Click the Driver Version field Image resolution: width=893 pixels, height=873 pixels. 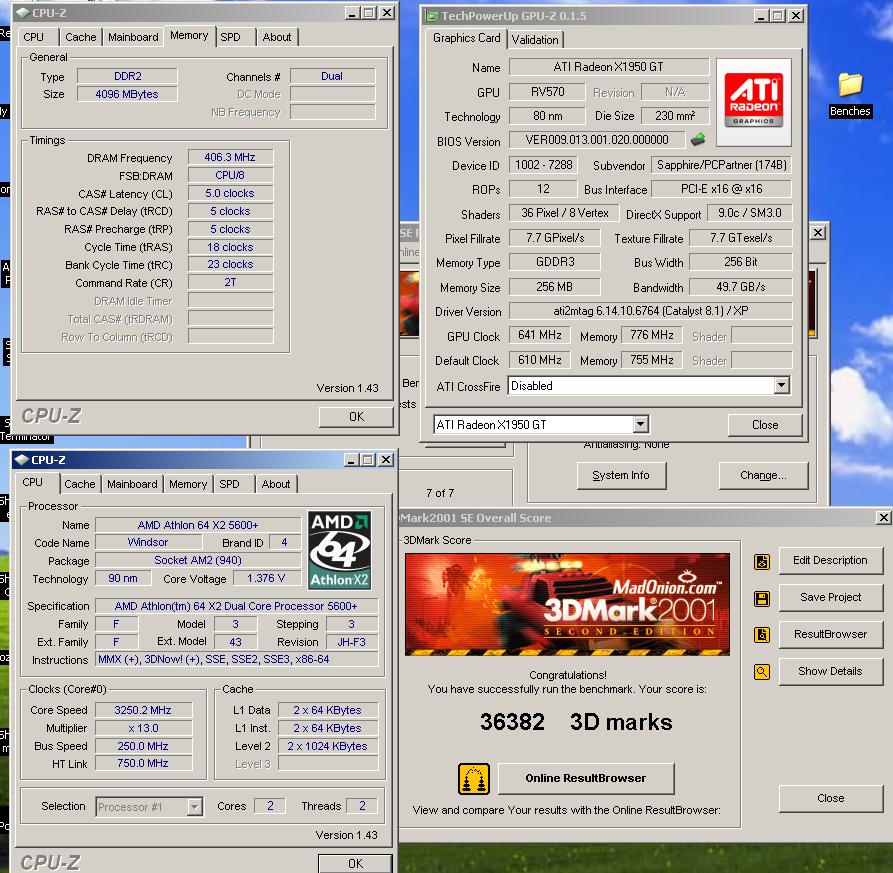pos(650,311)
